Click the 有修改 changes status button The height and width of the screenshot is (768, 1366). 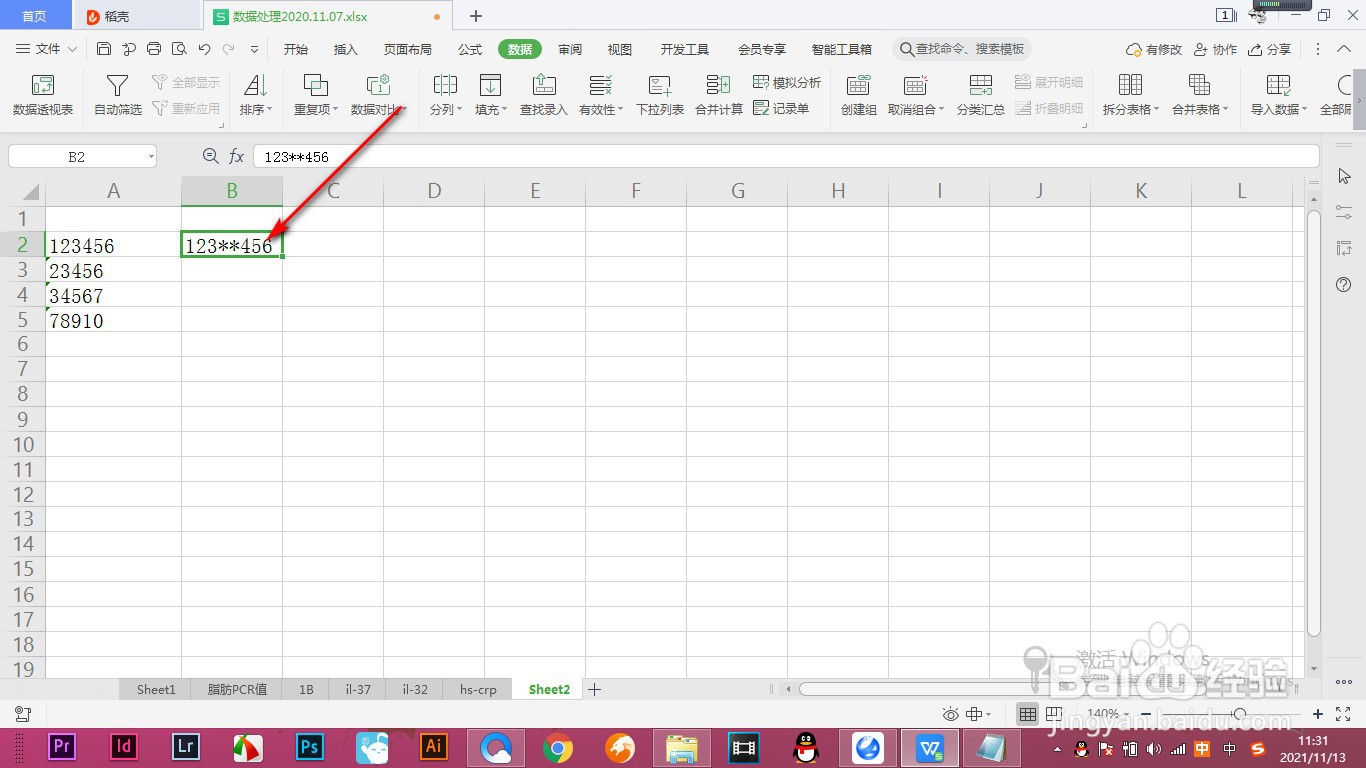point(1154,49)
